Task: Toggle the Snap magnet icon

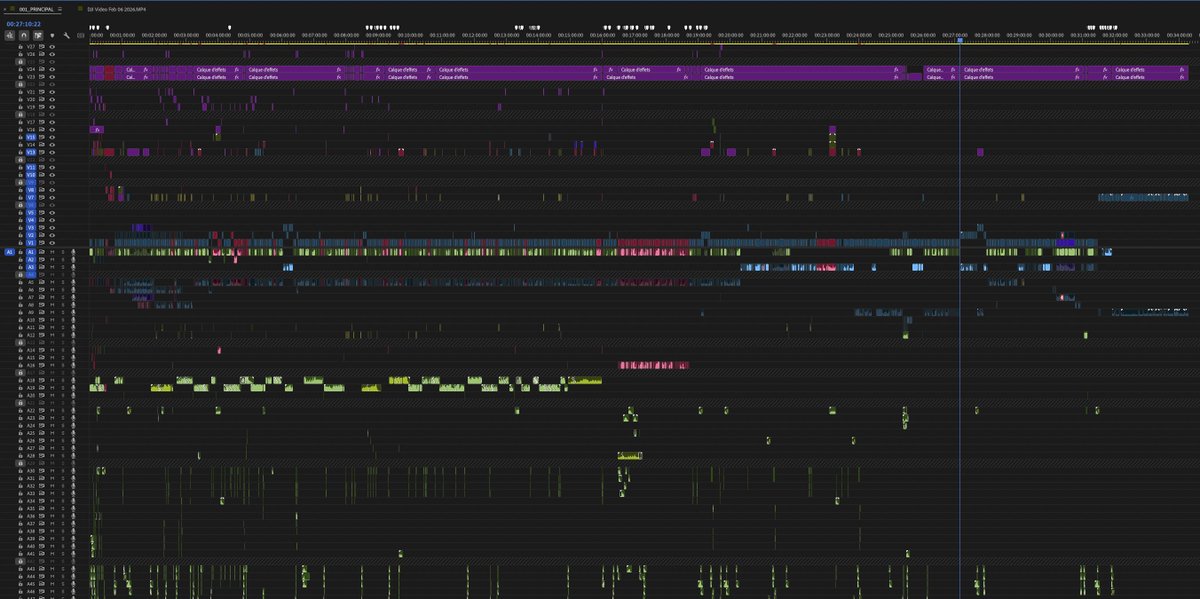Action: pyautogui.click(x=23, y=35)
